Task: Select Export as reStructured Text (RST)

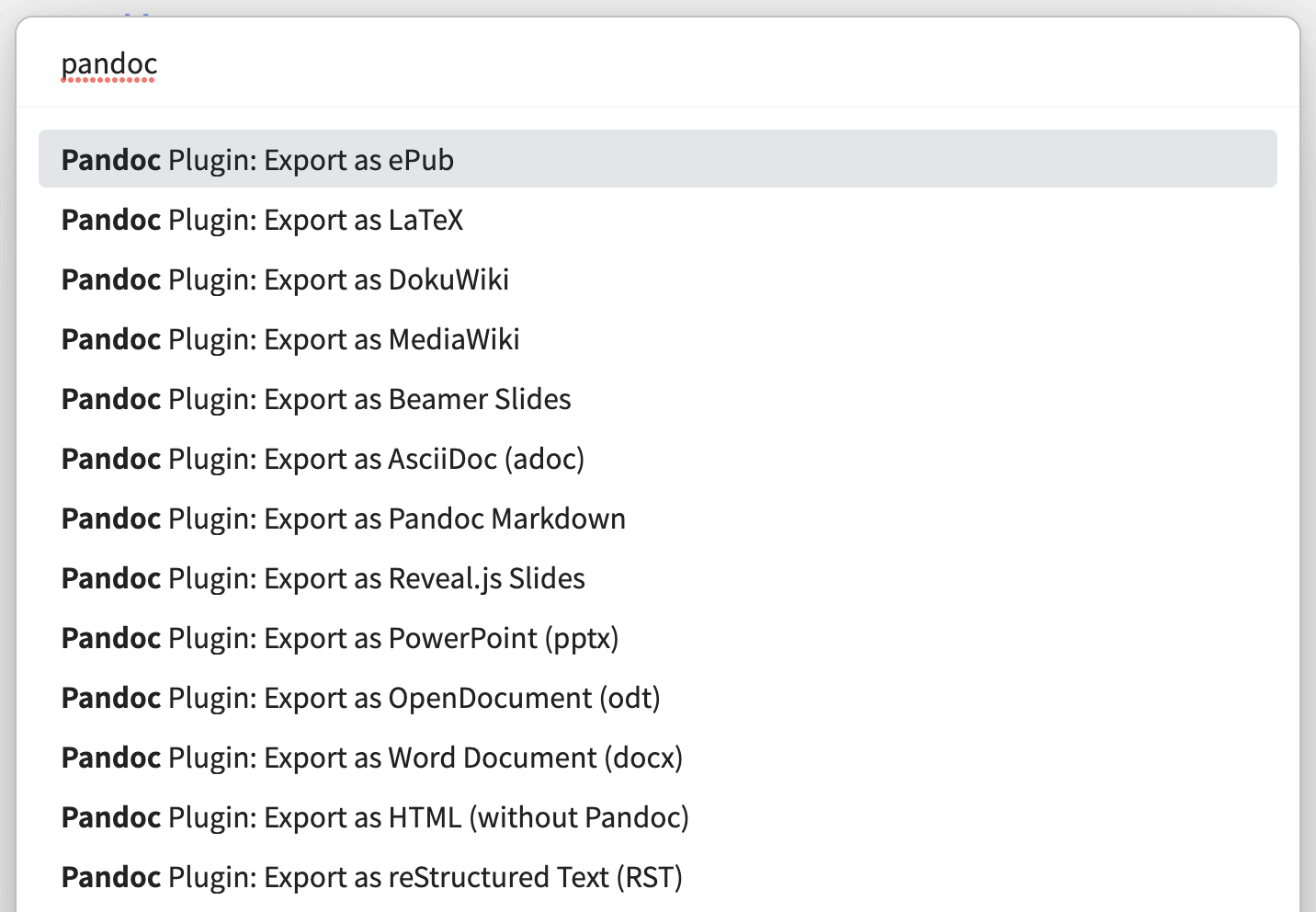Action: (x=371, y=877)
